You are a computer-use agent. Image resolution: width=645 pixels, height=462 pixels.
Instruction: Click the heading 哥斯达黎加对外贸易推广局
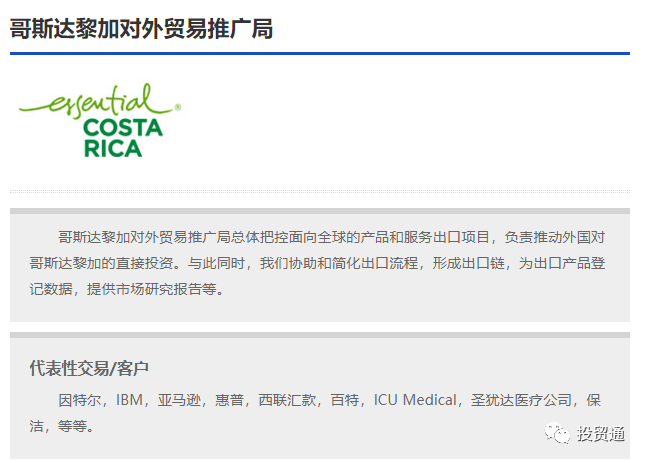click(x=141, y=29)
